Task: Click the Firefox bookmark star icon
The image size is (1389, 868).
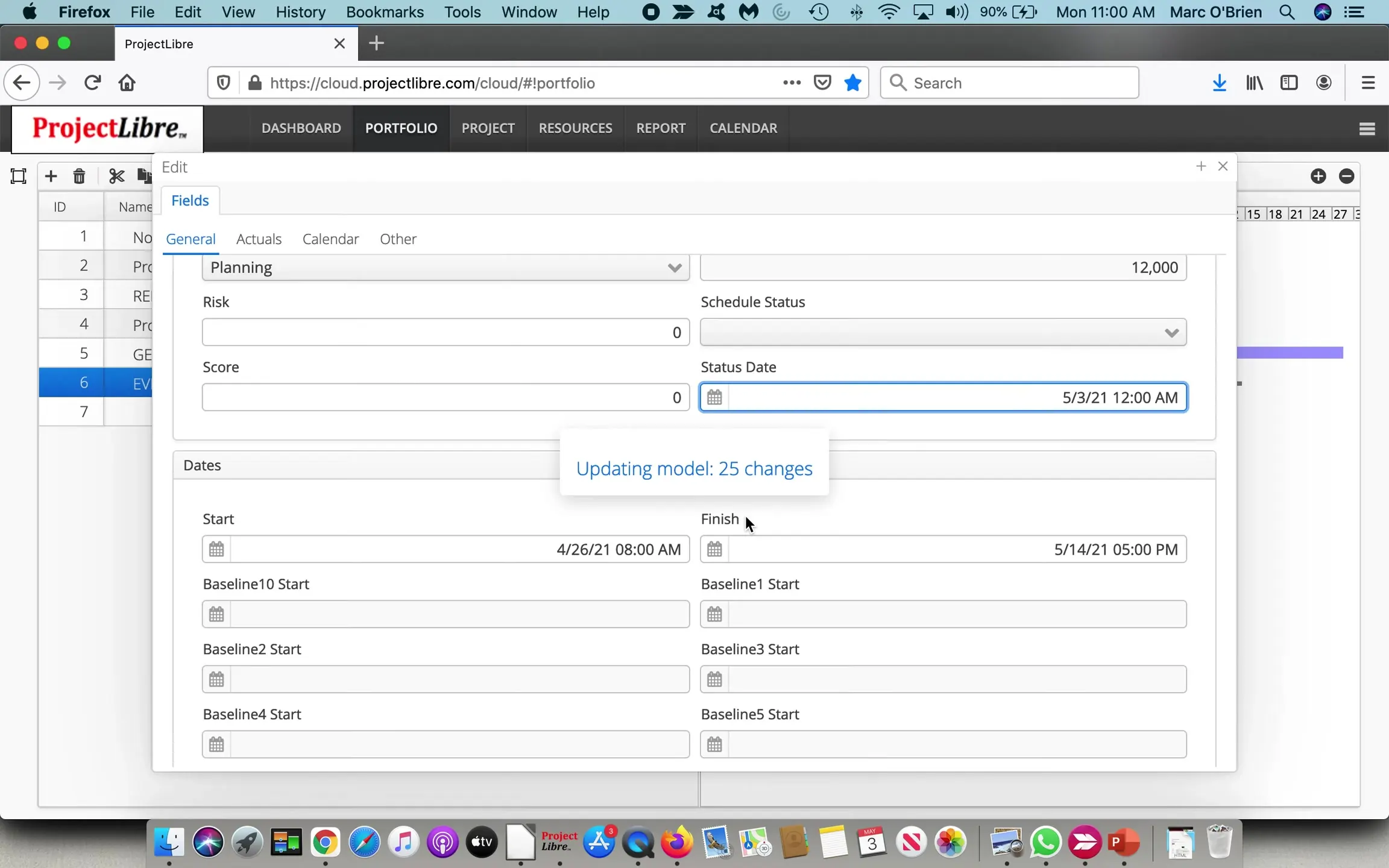Action: tap(852, 83)
